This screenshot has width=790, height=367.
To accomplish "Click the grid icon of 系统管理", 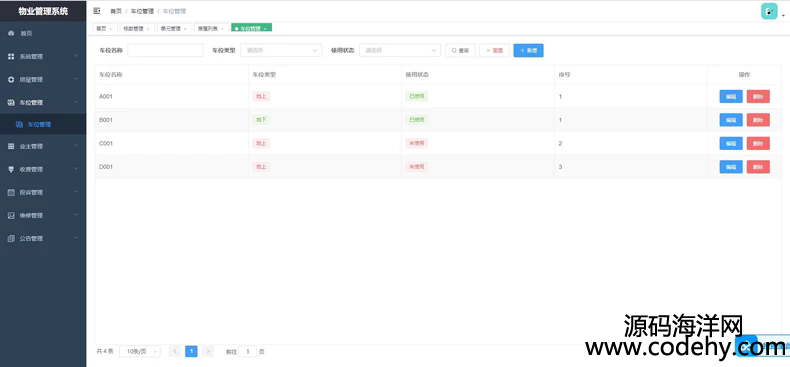I will pyautogui.click(x=11, y=56).
